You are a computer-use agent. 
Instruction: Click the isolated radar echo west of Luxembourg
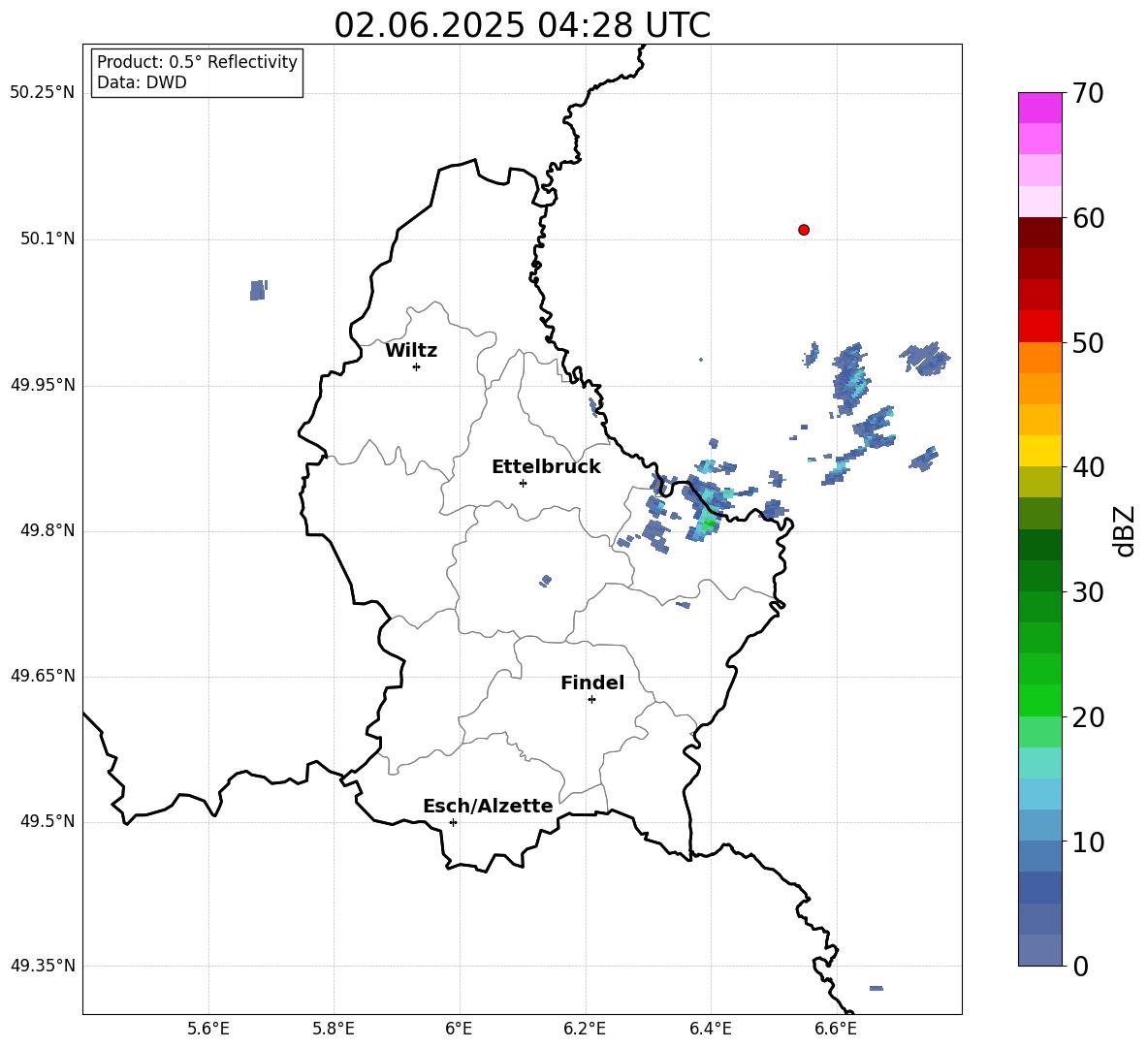259,290
